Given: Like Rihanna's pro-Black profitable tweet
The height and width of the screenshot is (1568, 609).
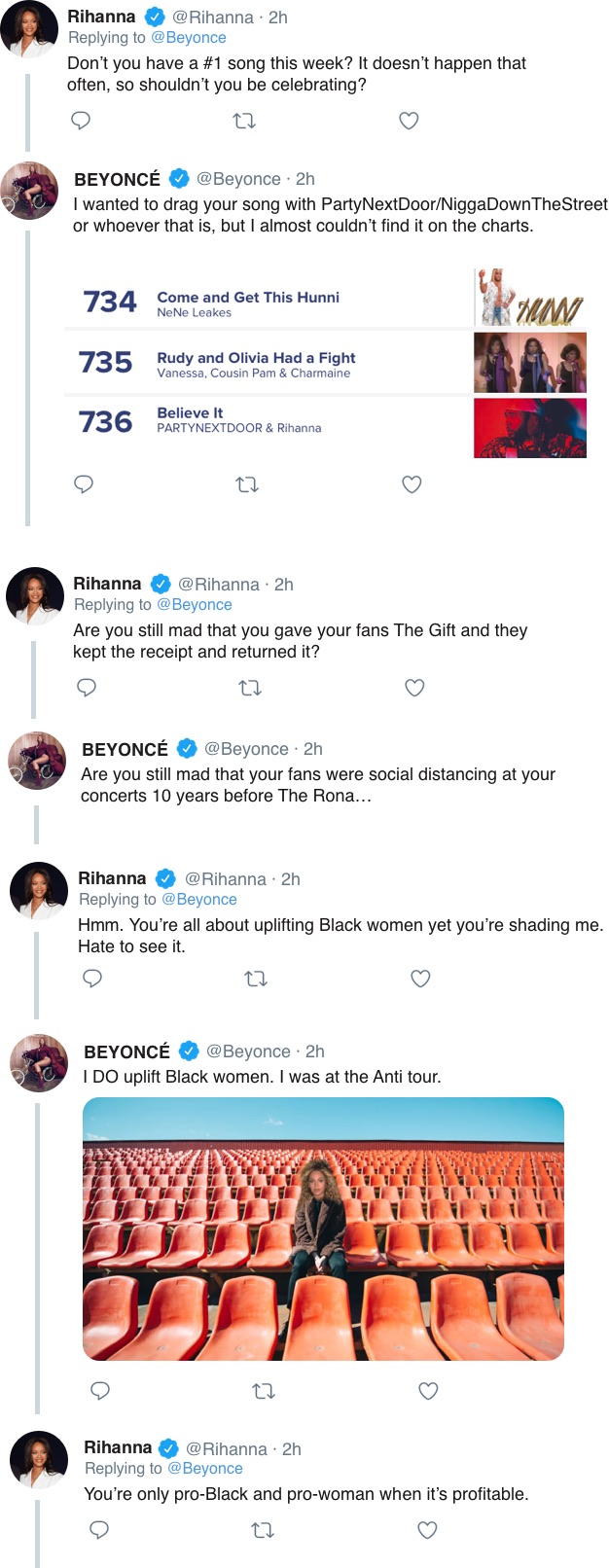Looking at the screenshot, I should point(427,1530).
